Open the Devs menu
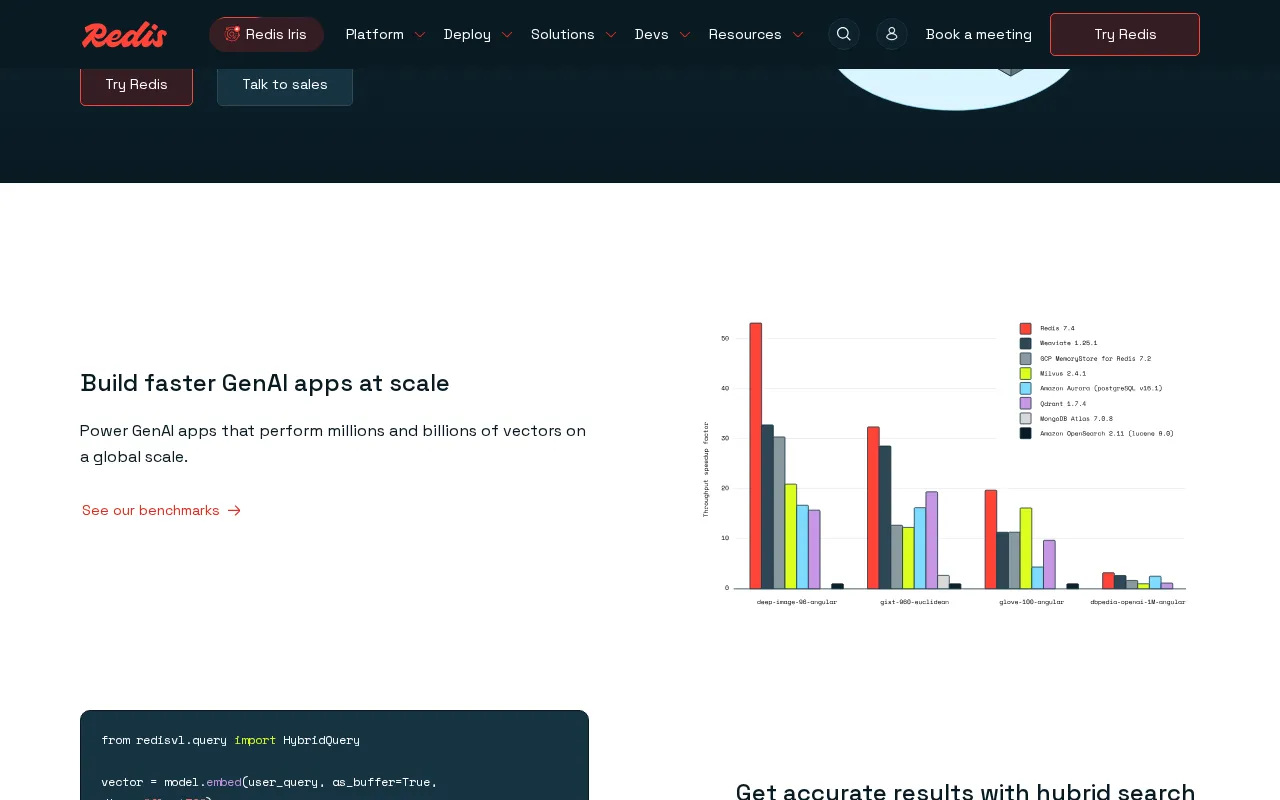The width and height of the screenshot is (1280, 800). [662, 34]
